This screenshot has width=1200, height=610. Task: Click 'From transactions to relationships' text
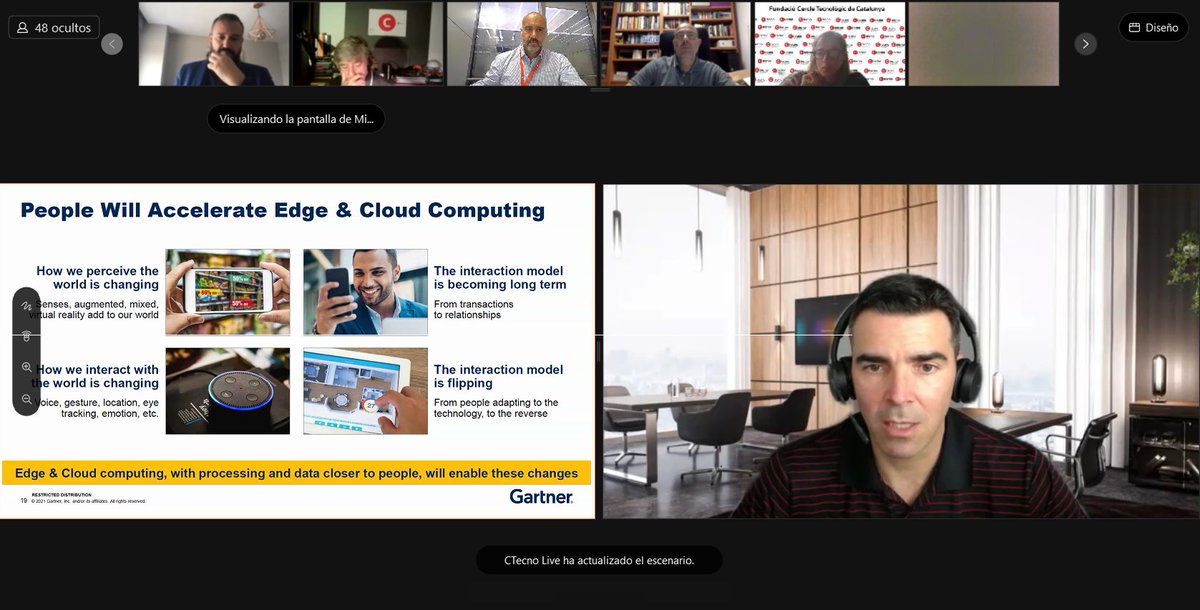coord(474,309)
